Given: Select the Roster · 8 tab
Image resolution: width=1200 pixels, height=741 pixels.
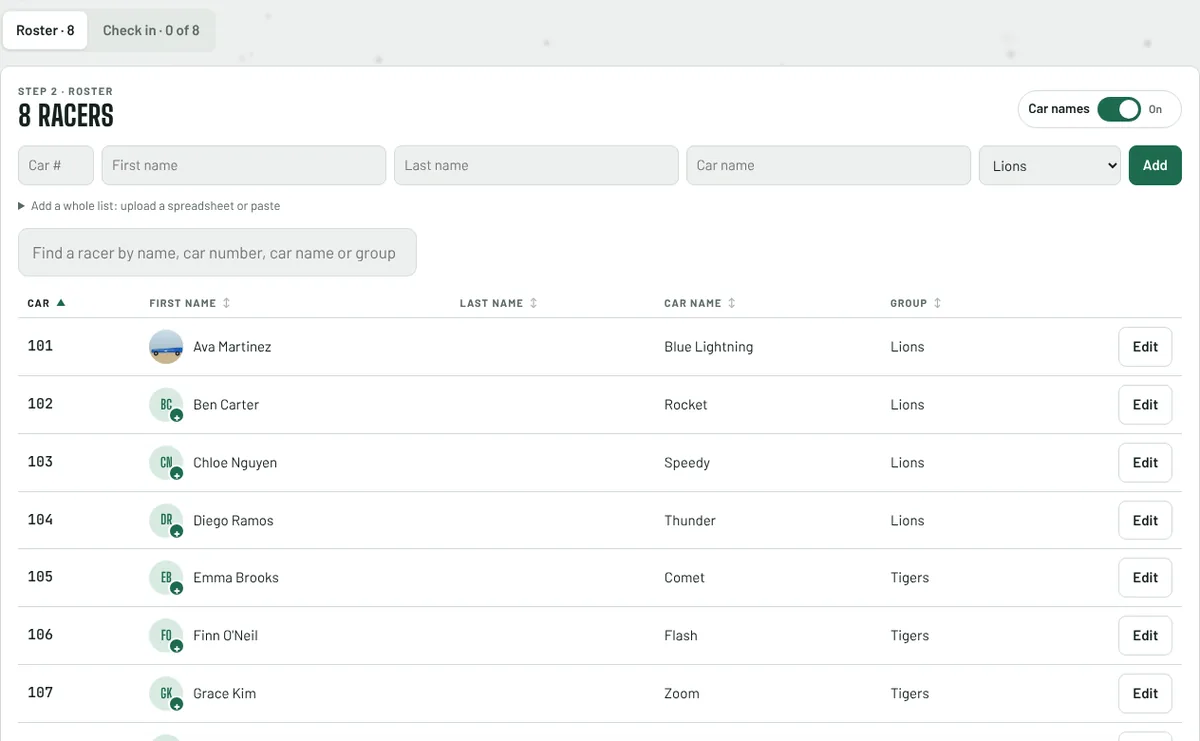Looking at the screenshot, I should (x=45, y=30).
